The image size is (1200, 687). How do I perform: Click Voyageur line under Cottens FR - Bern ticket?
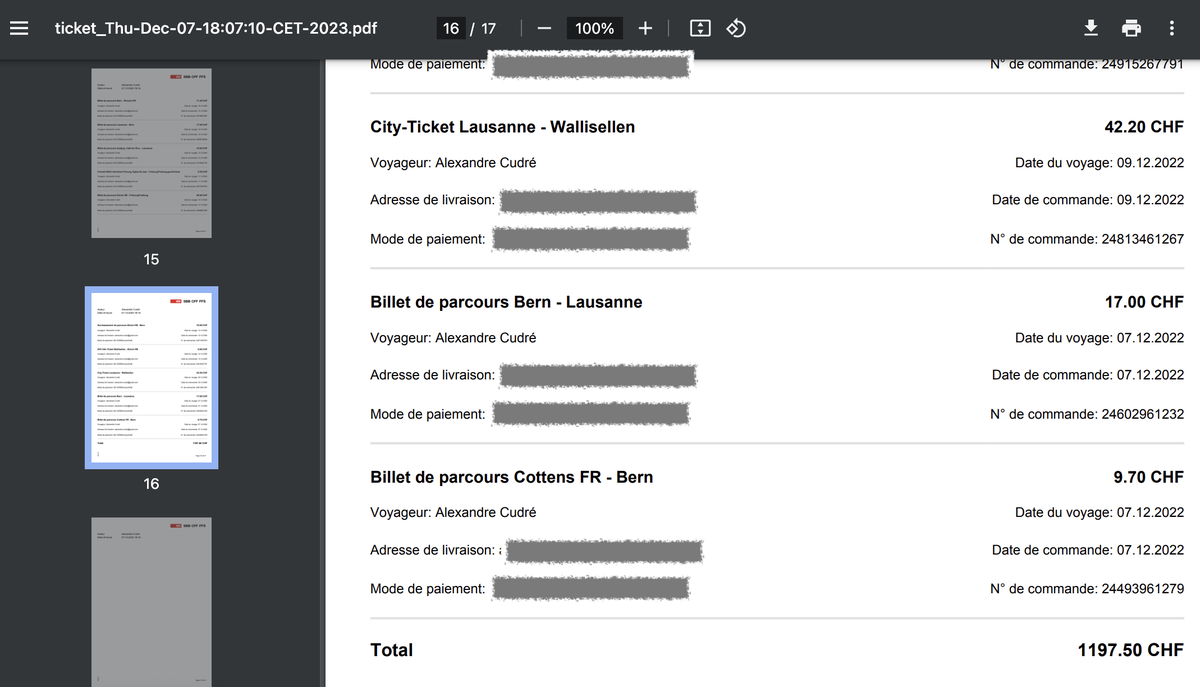point(453,513)
